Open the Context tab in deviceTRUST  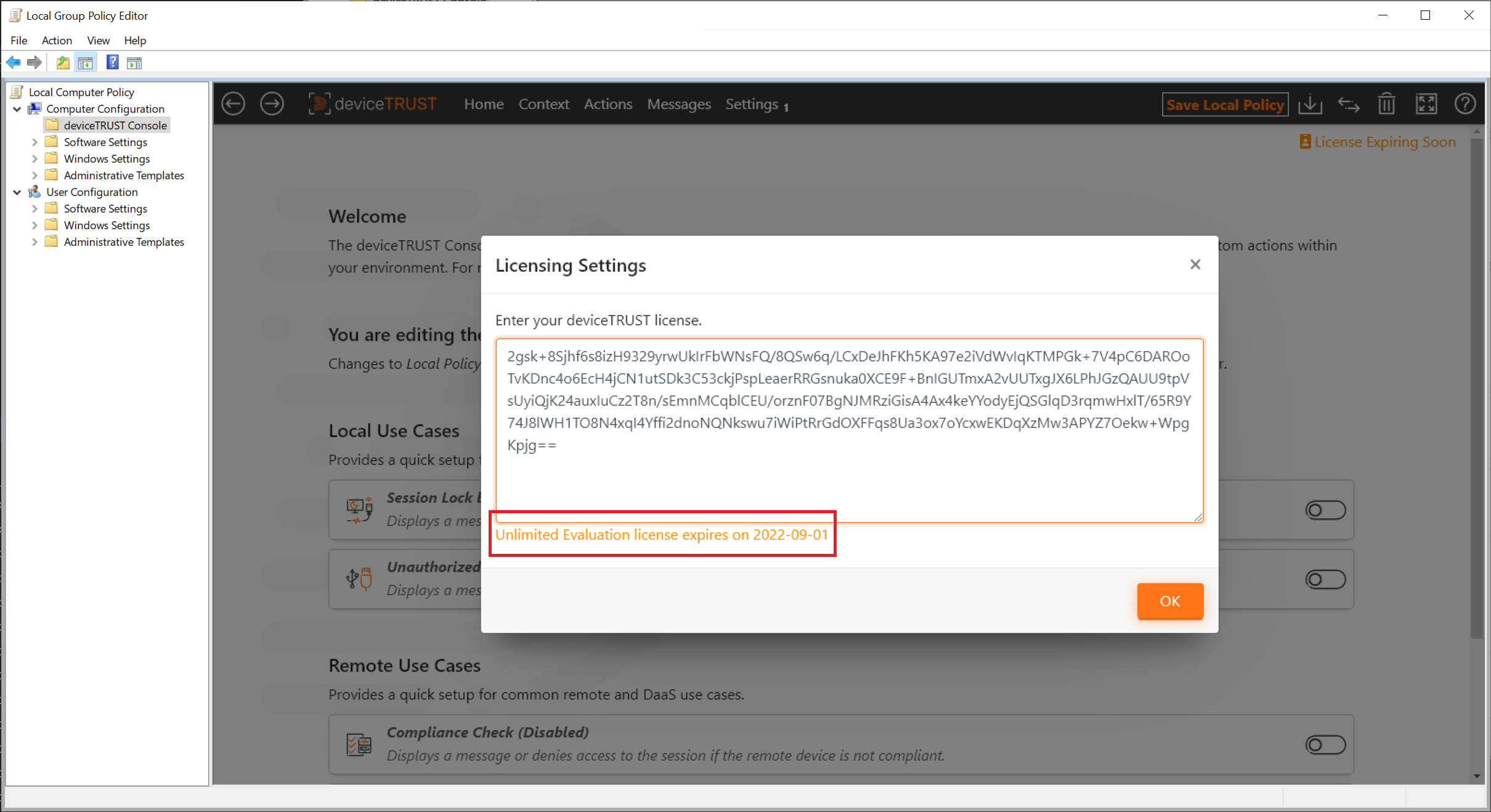543,103
